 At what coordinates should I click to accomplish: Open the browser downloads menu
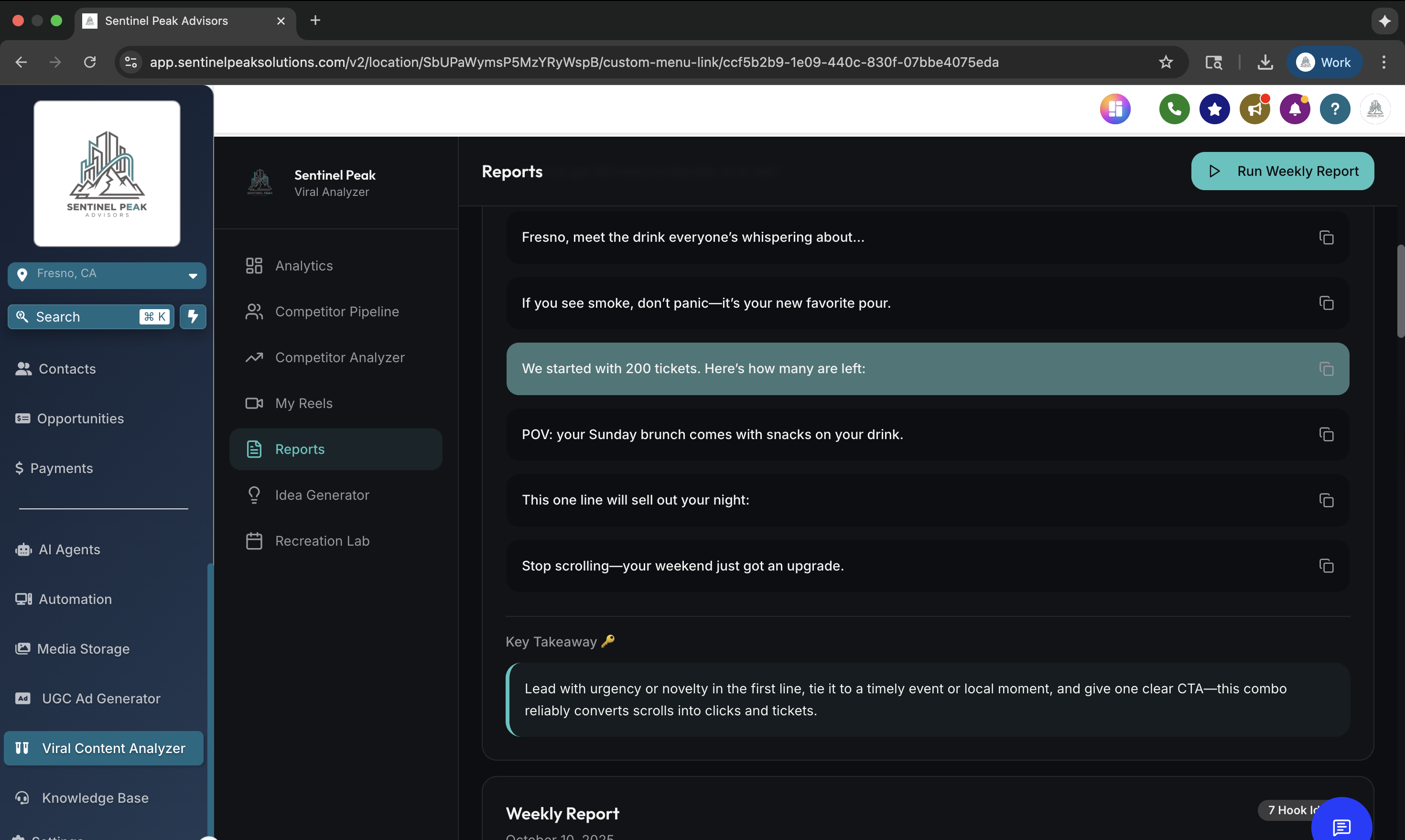coord(1264,62)
